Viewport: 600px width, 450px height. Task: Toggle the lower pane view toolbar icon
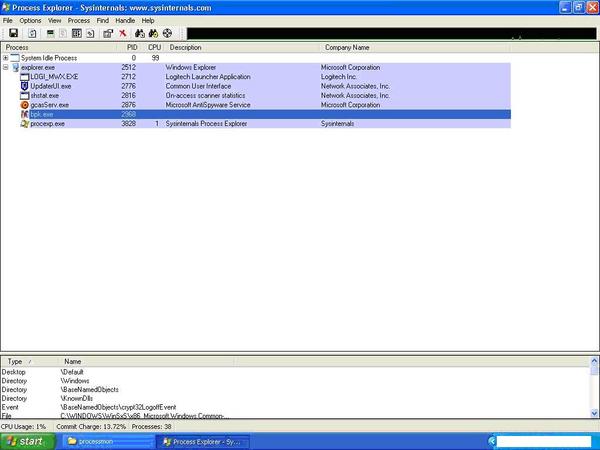[76, 33]
